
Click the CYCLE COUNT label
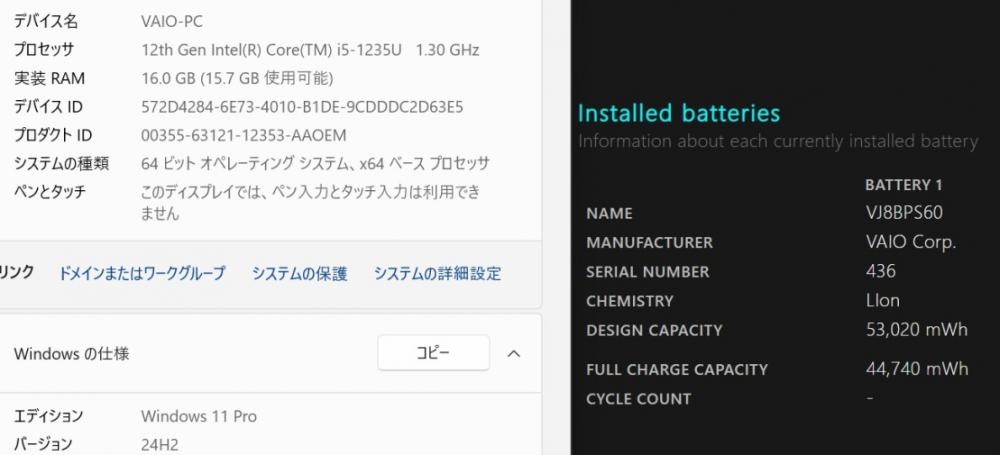pyautogui.click(x=638, y=399)
